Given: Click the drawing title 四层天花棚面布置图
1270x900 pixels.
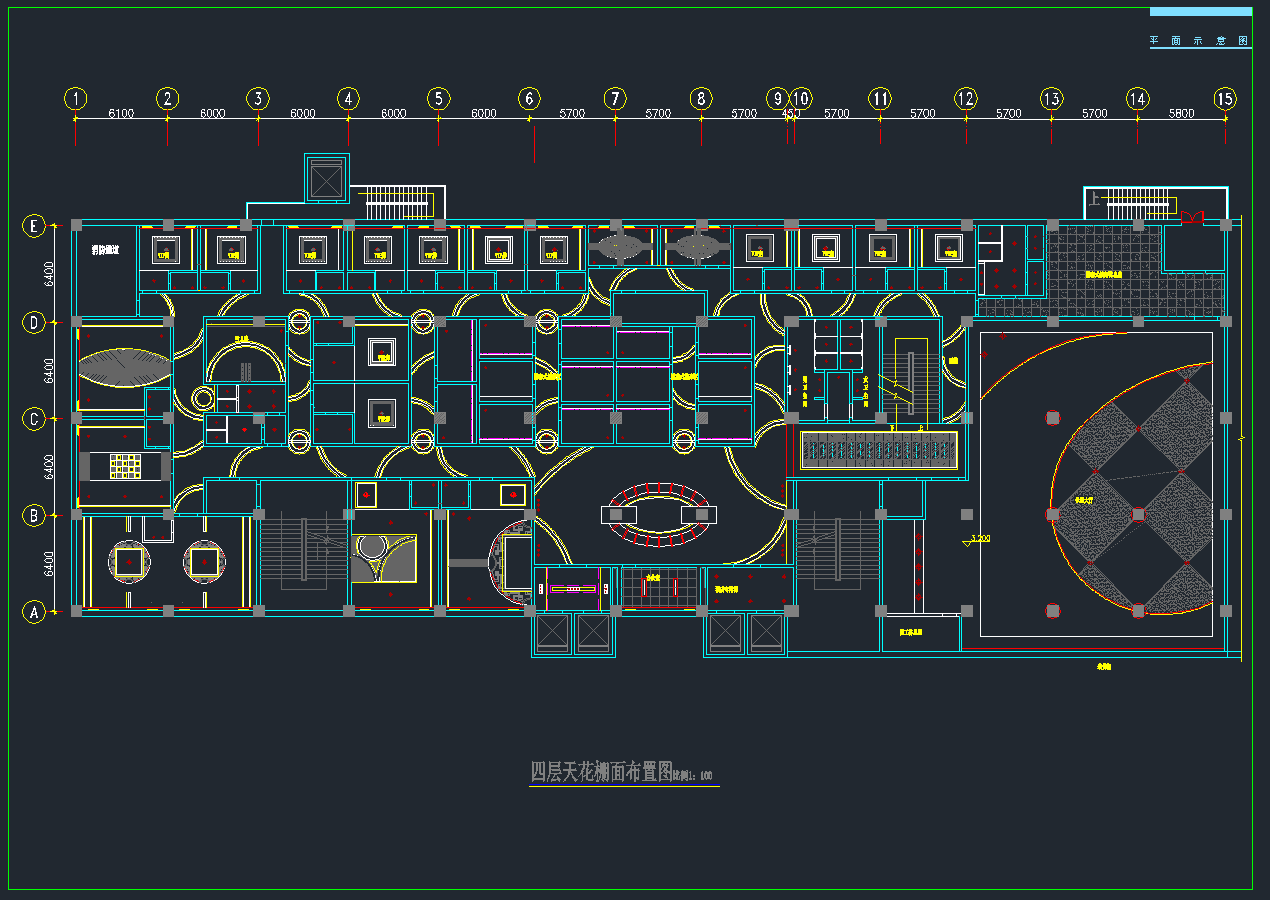Looking at the screenshot, I should pos(599,772).
